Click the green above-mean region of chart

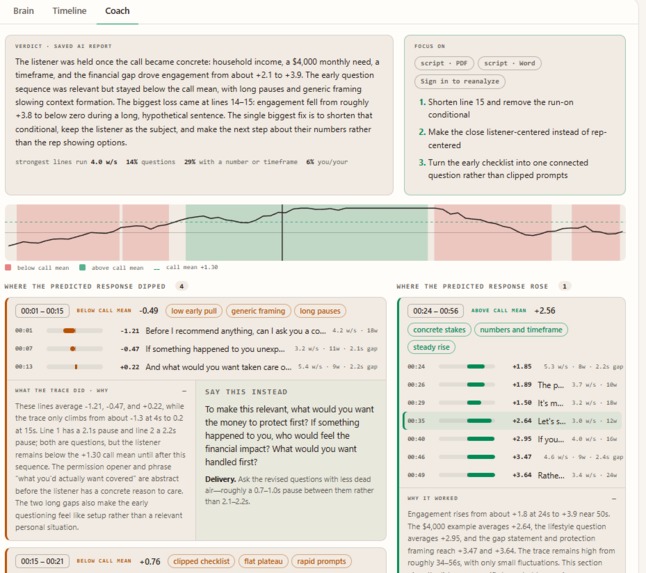[x=307, y=232]
